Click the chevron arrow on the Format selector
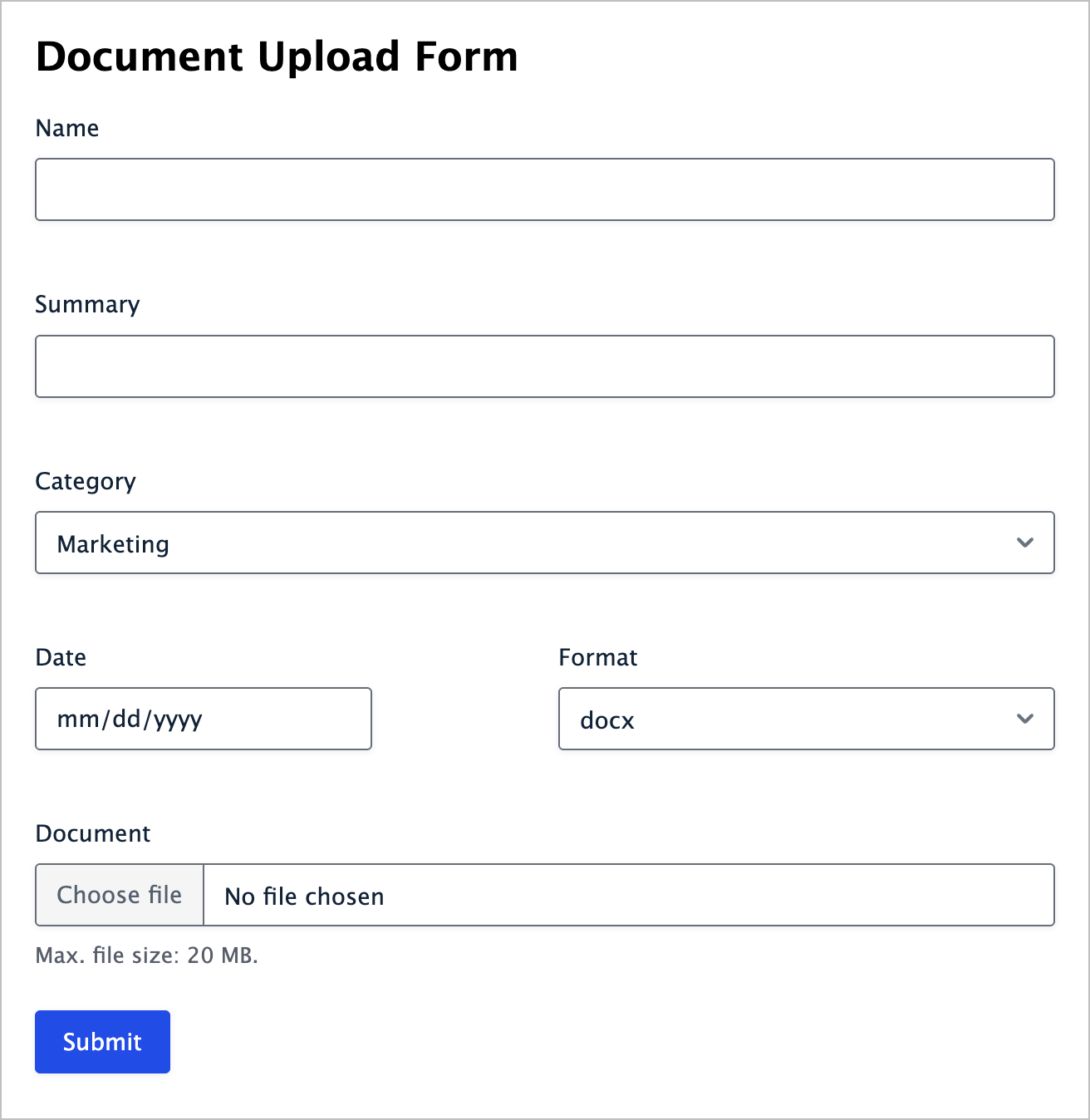 point(1025,719)
